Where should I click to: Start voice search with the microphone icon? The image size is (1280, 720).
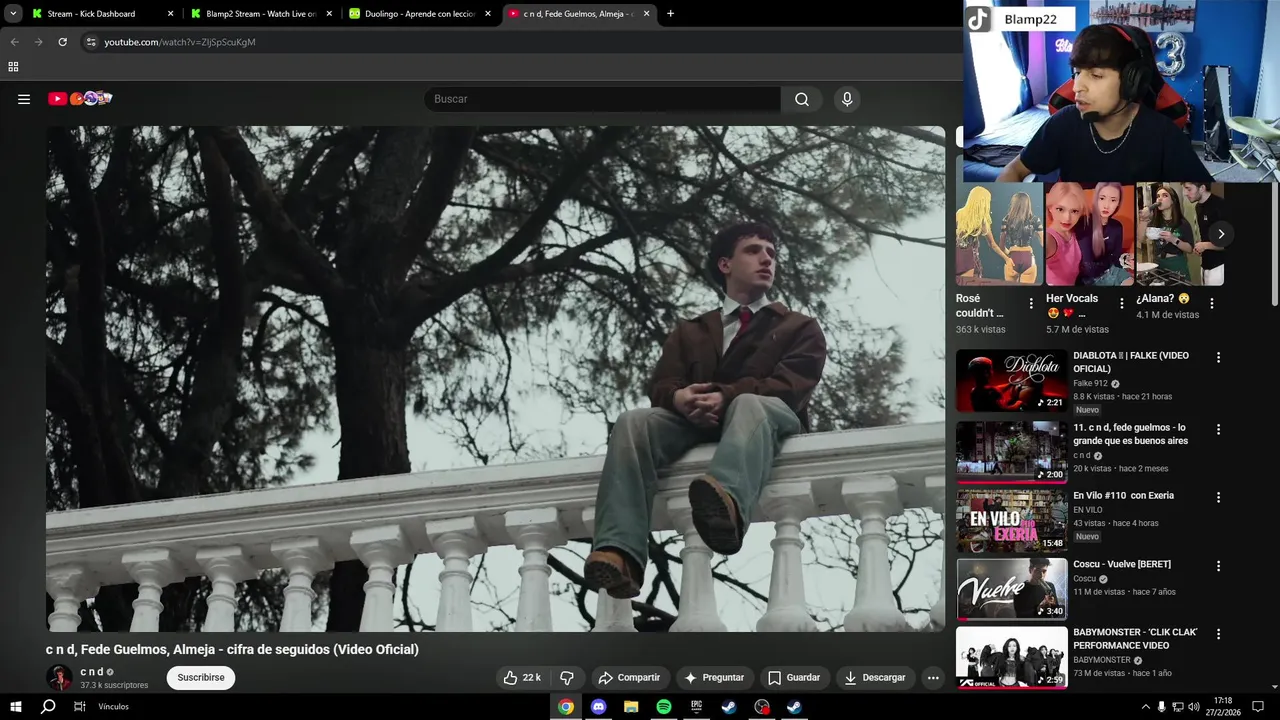(847, 99)
